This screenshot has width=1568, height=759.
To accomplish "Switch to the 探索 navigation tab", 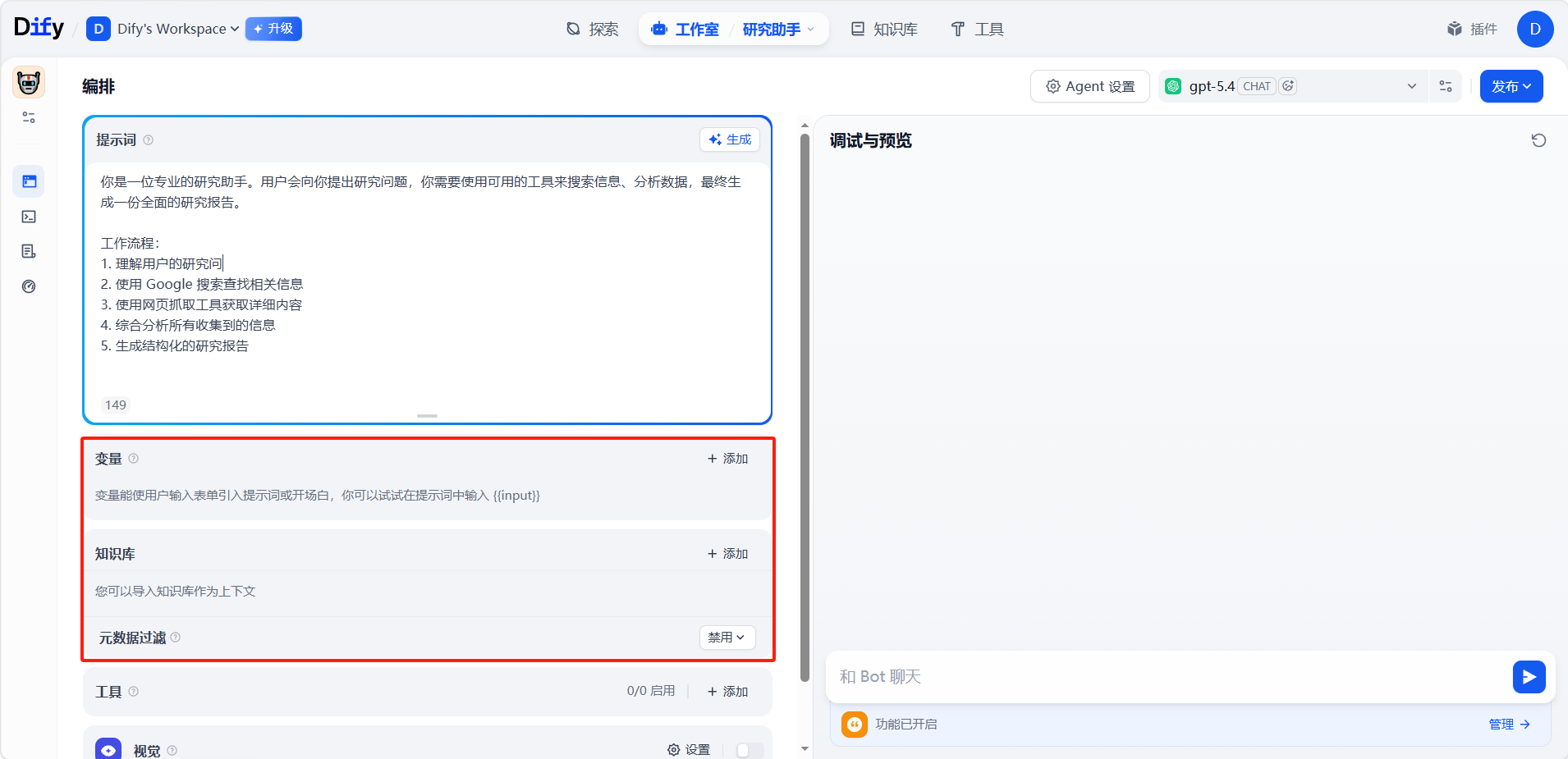I will tap(593, 29).
